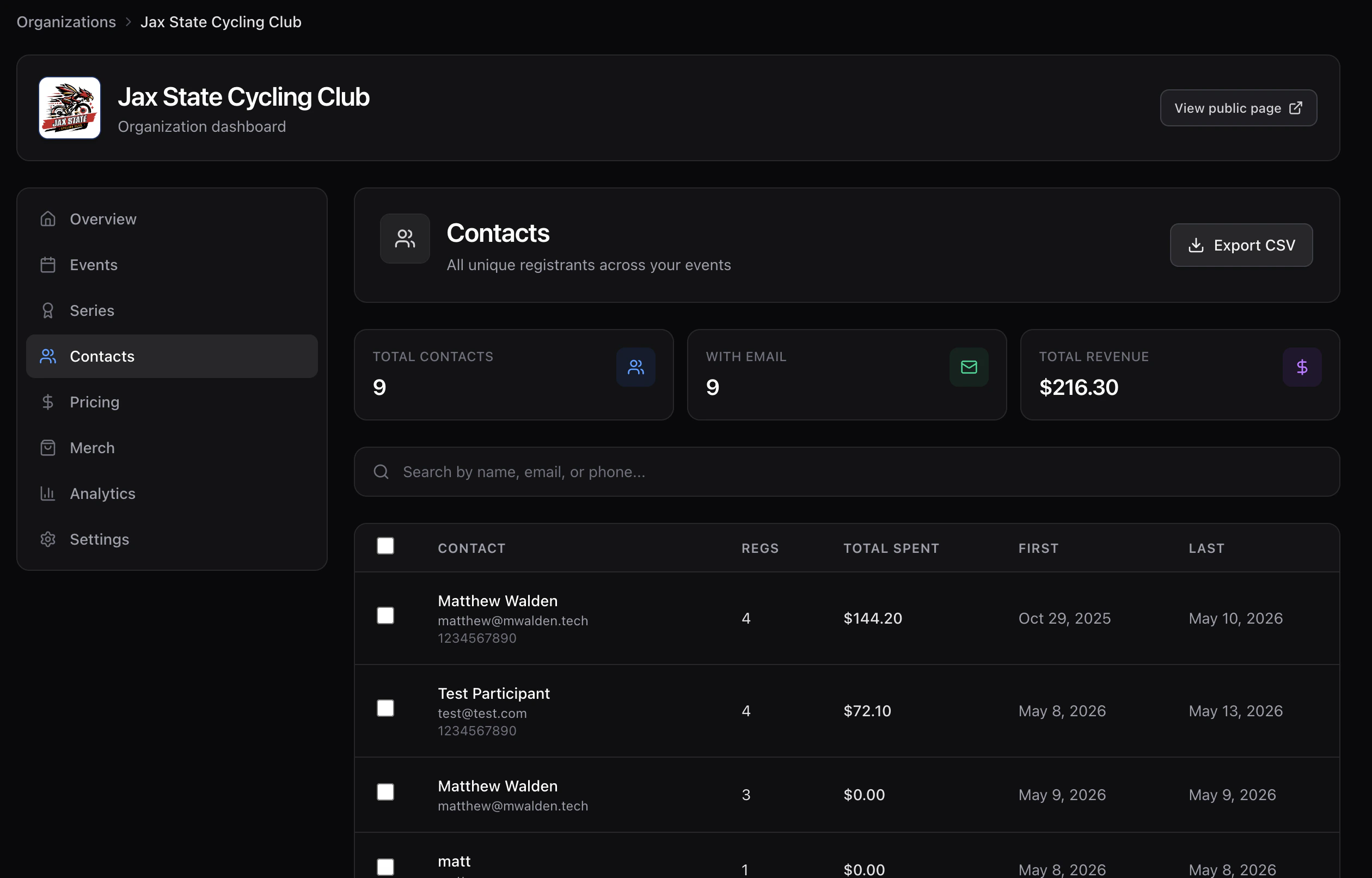
Task: Click the matt contact name
Action: click(454, 861)
